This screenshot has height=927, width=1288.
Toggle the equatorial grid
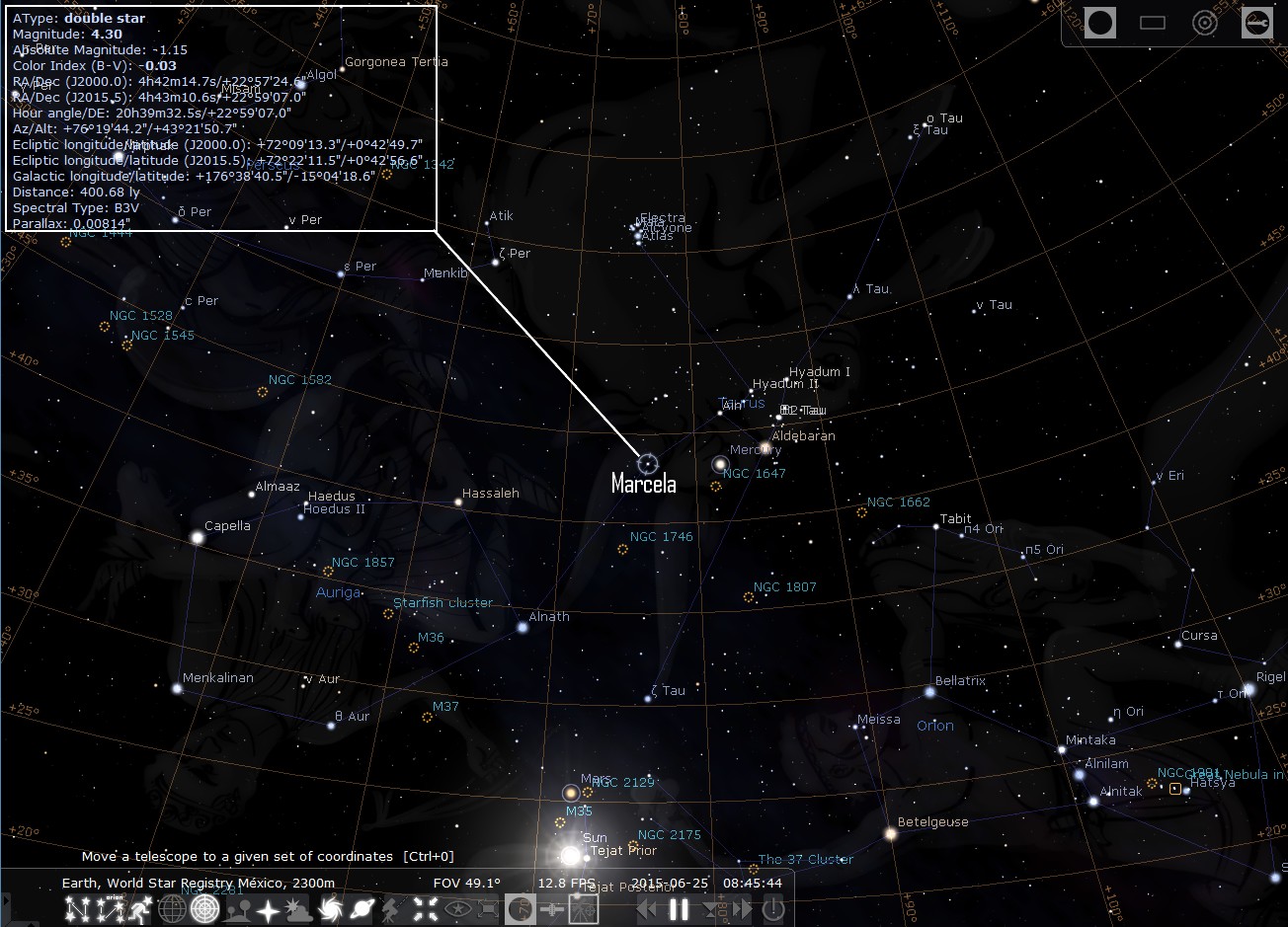pos(172,909)
